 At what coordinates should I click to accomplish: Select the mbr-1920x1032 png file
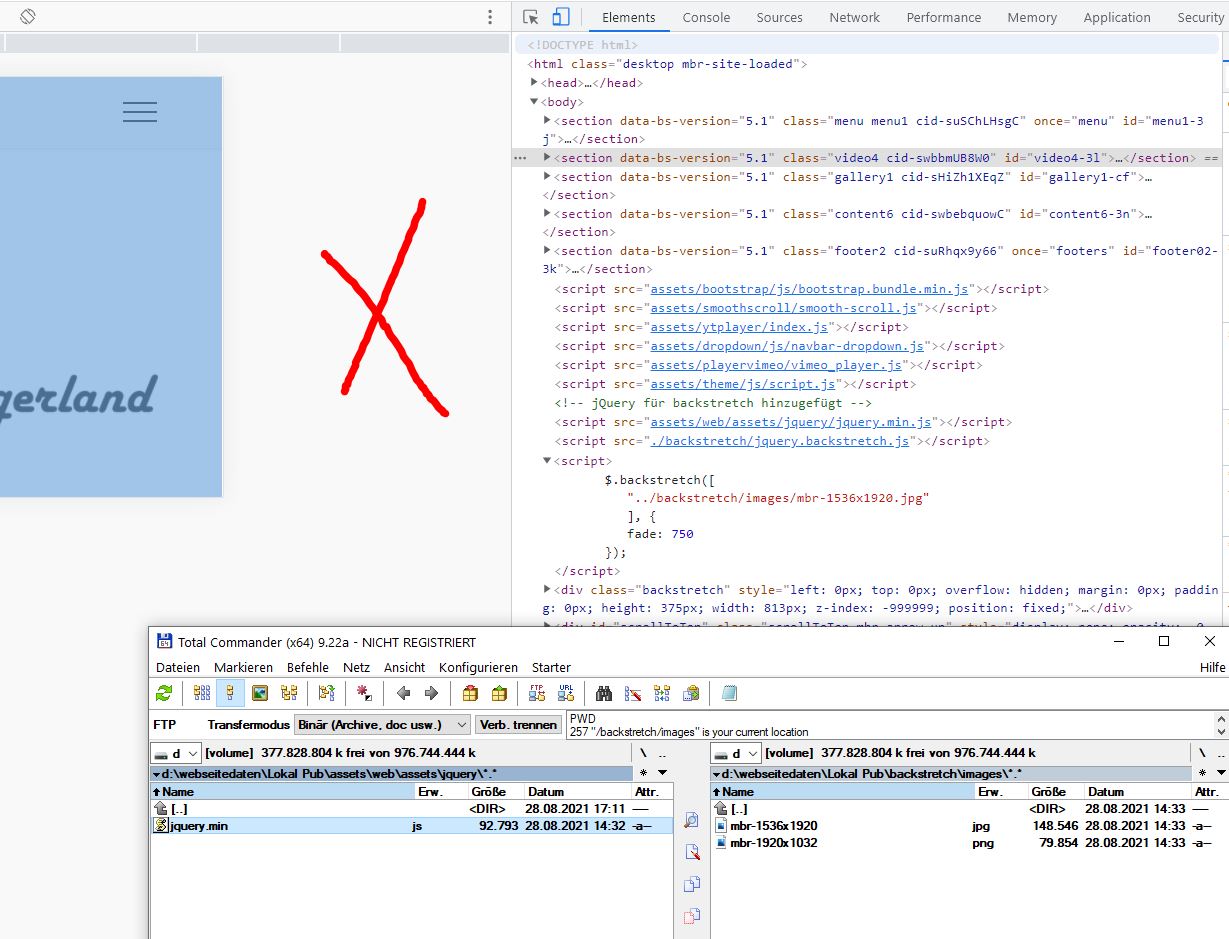(x=773, y=843)
